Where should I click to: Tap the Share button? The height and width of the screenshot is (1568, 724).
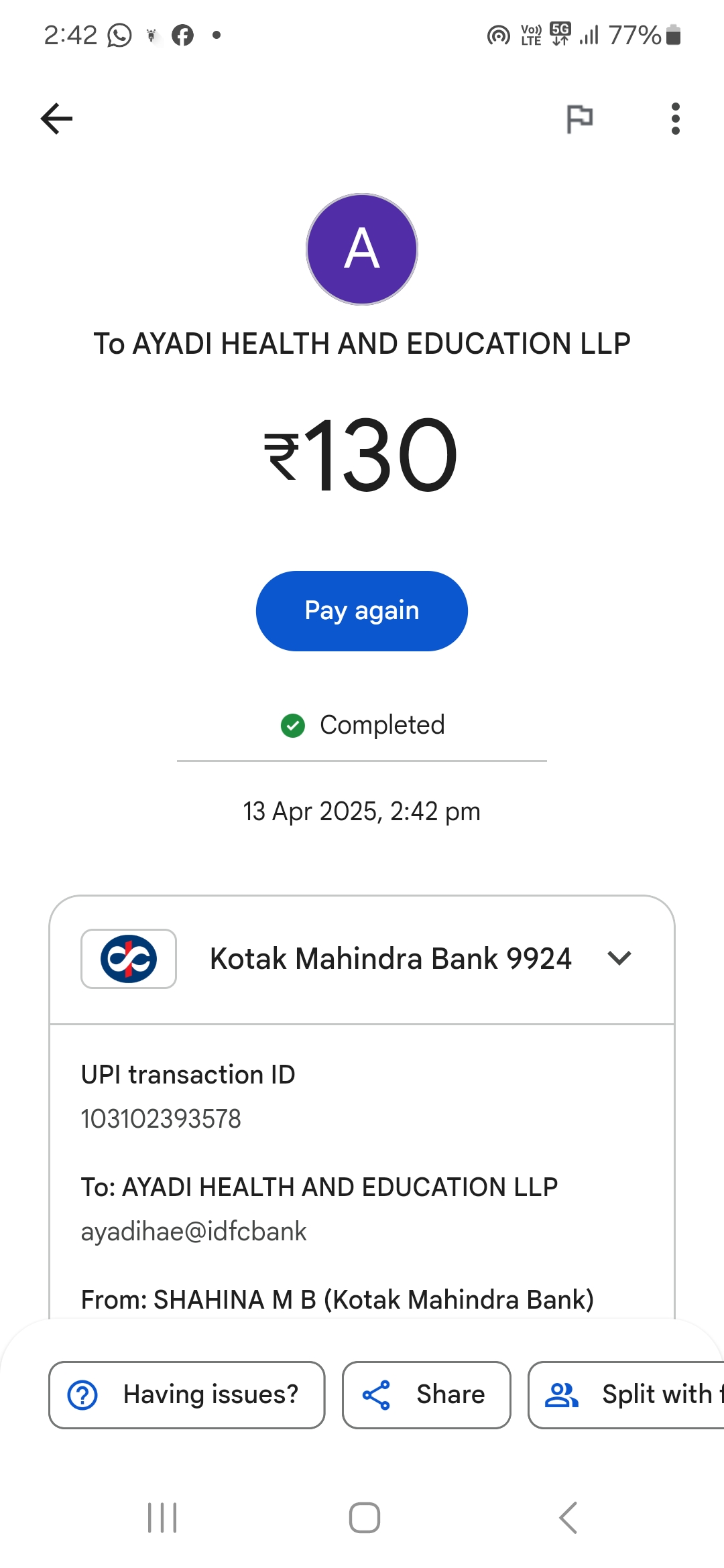click(x=426, y=1395)
